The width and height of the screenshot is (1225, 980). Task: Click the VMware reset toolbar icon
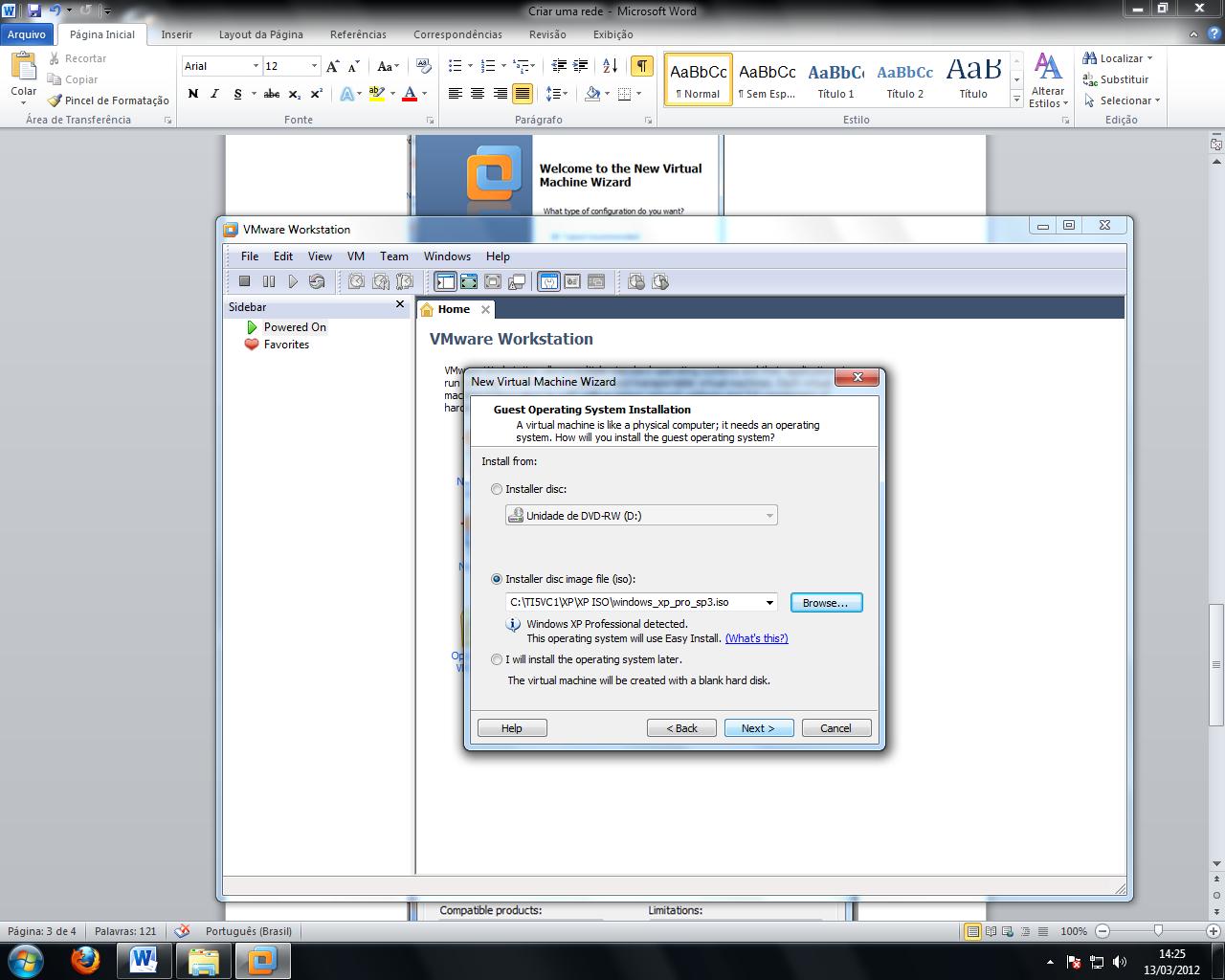pos(317,281)
